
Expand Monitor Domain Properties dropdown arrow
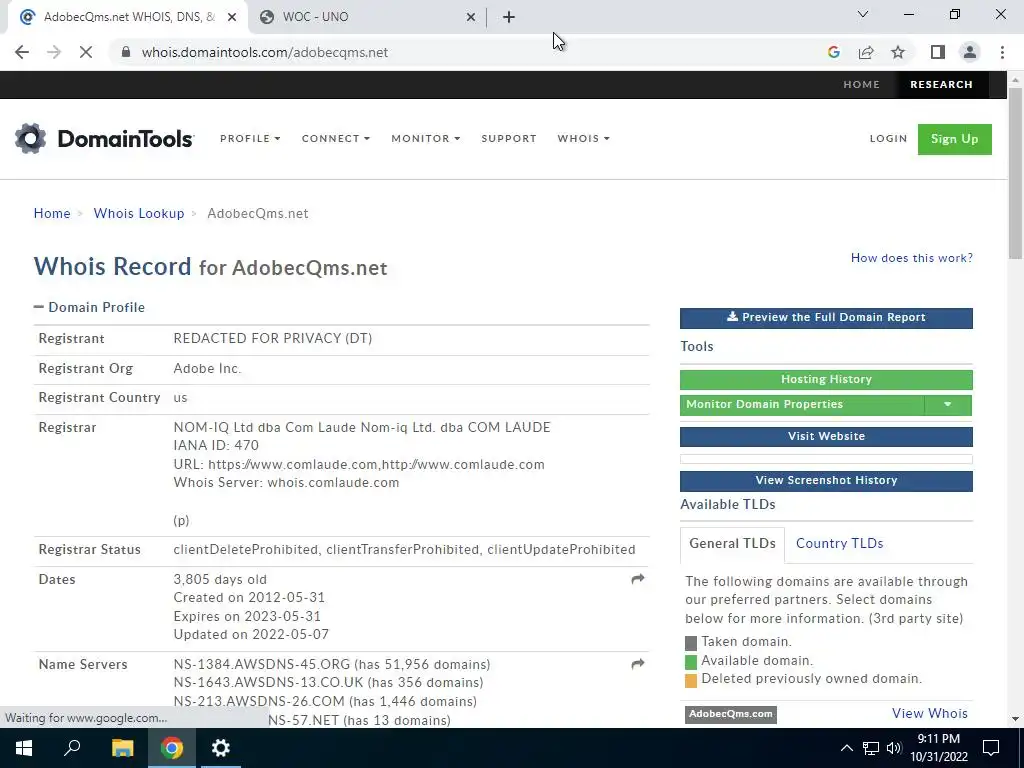pyautogui.click(x=948, y=405)
